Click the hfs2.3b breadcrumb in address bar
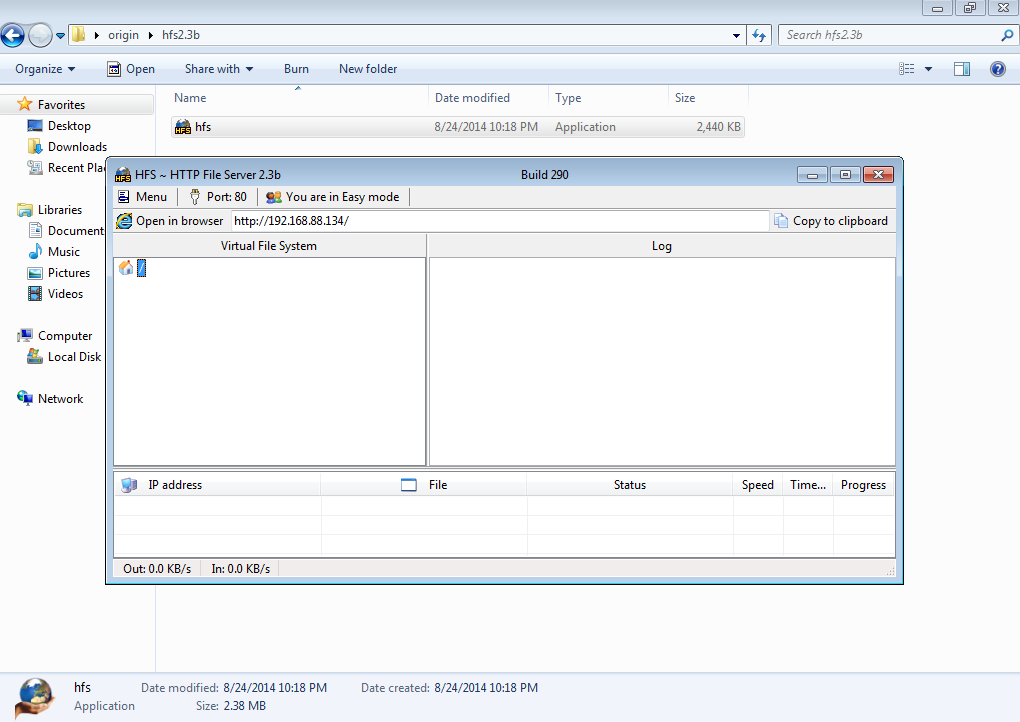 pos(181,35)
